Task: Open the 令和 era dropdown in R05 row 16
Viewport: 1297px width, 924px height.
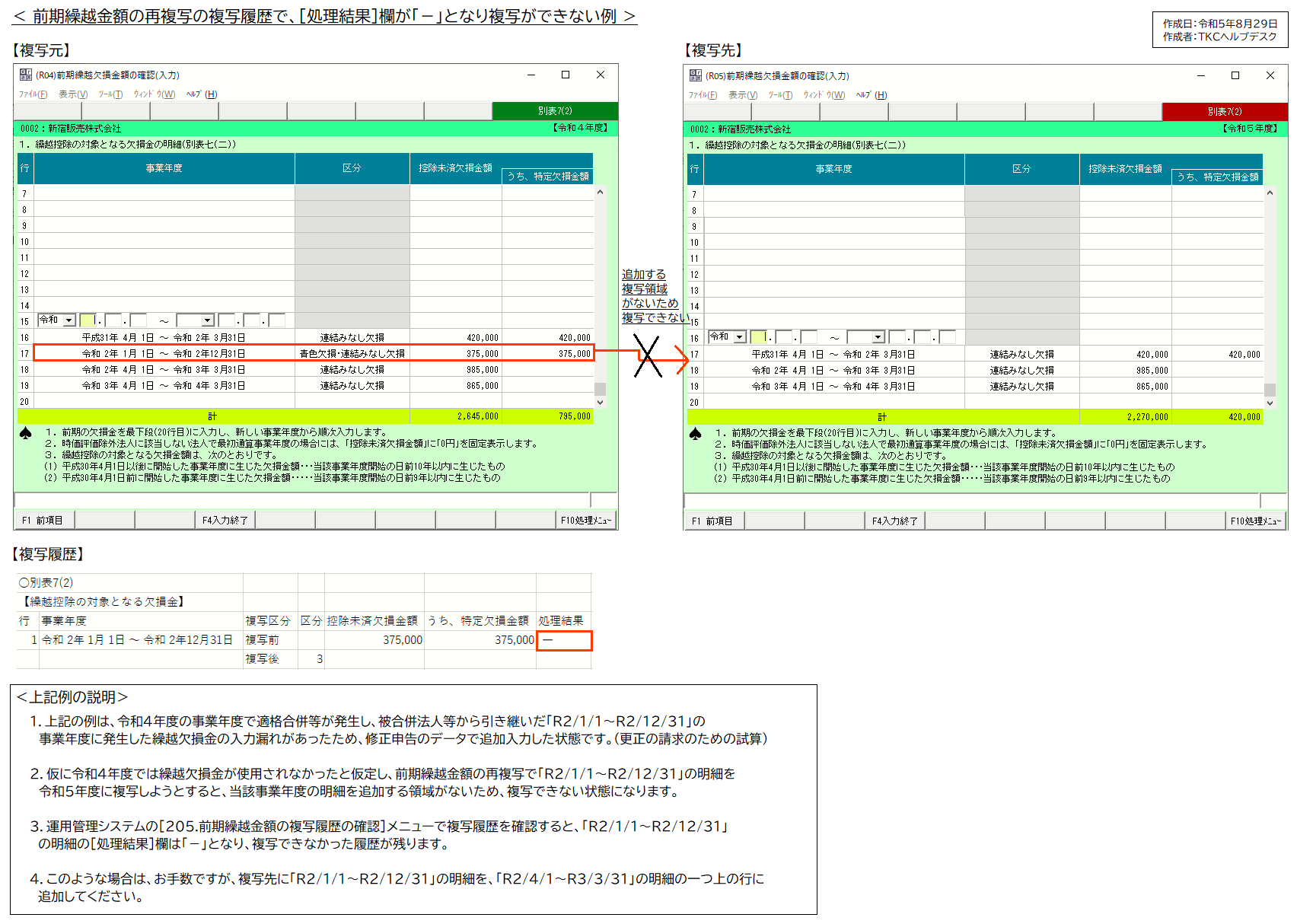Action: (x=739, y=337)
